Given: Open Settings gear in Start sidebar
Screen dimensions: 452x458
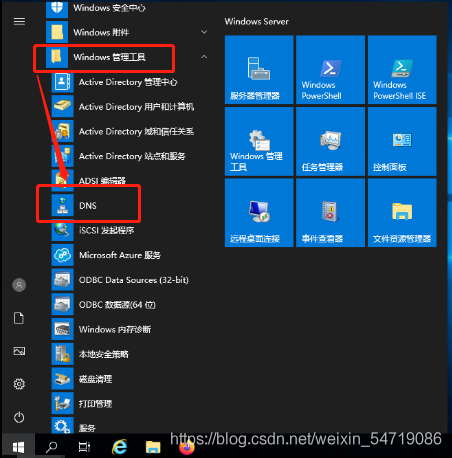Looking at the screenshot, I should (x=19, y=384).
